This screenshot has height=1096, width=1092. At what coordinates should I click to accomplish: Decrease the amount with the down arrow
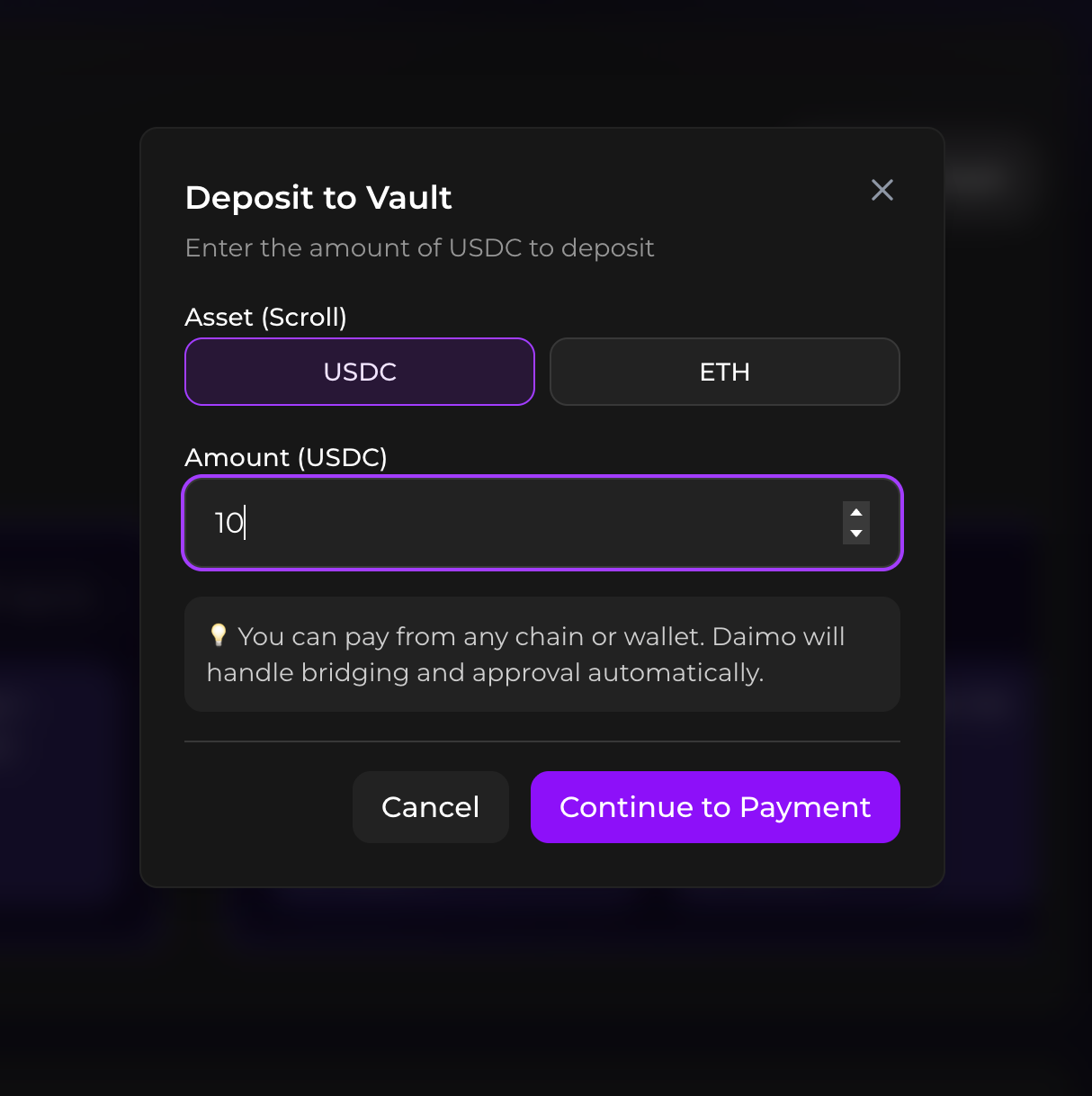coord(856,534)
